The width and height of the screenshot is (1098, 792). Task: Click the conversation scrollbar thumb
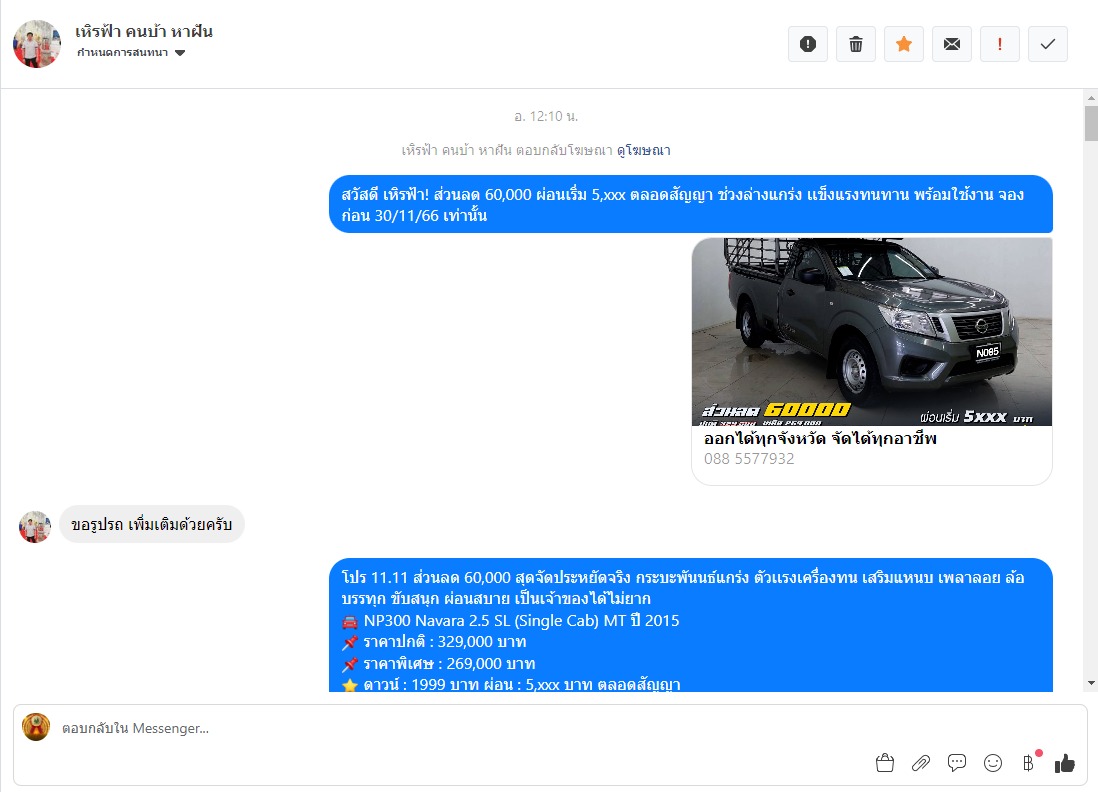(1091, 123)
